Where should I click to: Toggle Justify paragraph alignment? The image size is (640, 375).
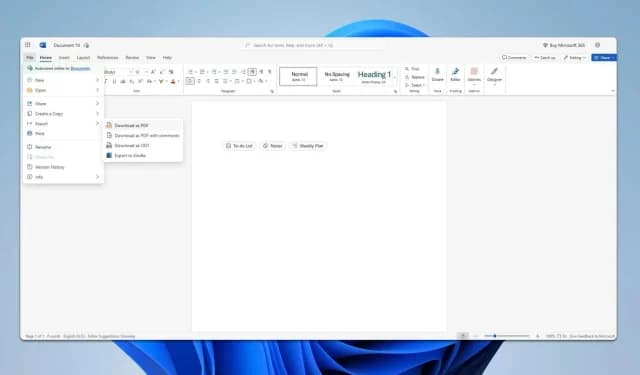click(216, 81)
